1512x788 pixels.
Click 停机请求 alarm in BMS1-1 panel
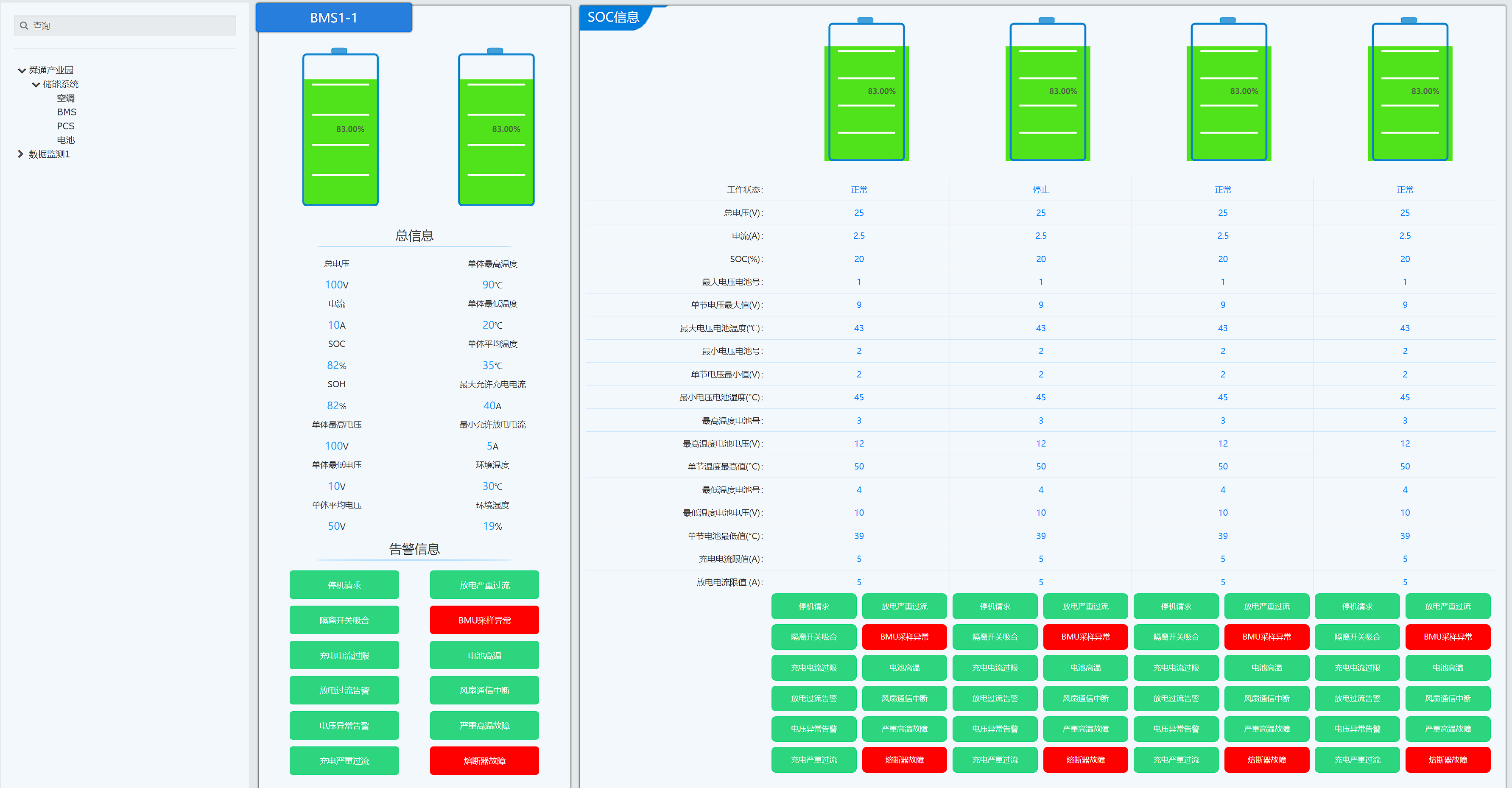(344, 584)
